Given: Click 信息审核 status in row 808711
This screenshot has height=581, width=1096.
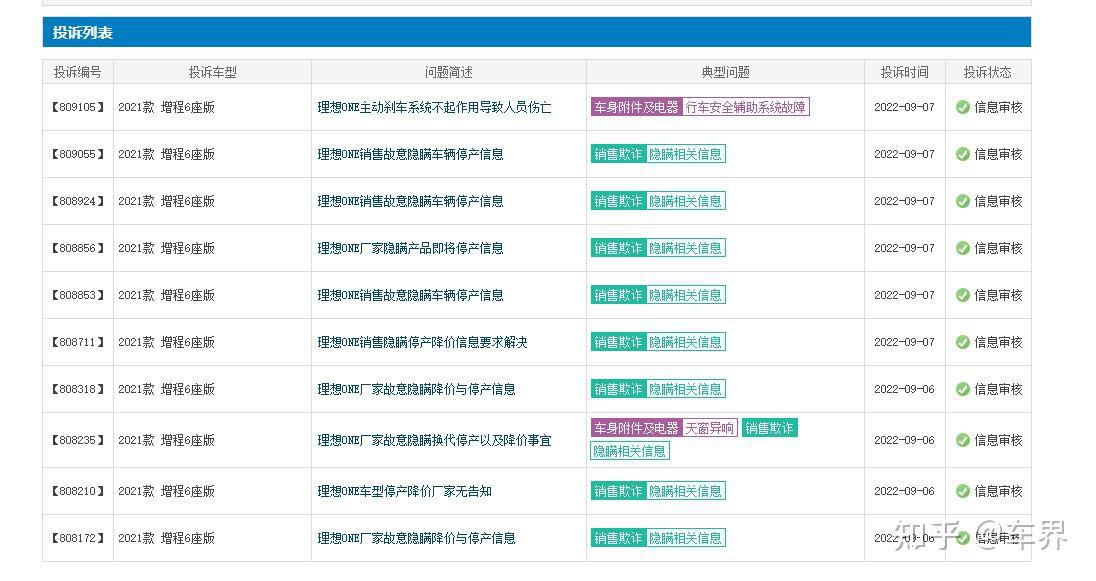Looking at the screenshot, I should [998, 342].
